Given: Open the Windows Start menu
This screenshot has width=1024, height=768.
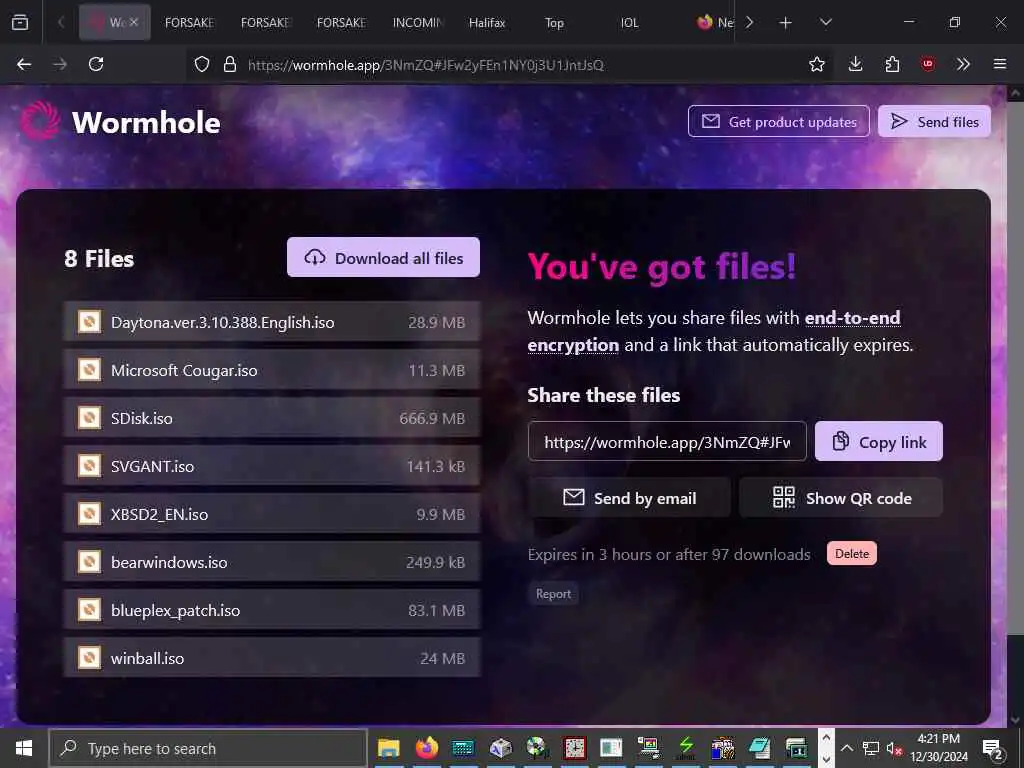Looking at the screenshot, I should tap(24, 748).
